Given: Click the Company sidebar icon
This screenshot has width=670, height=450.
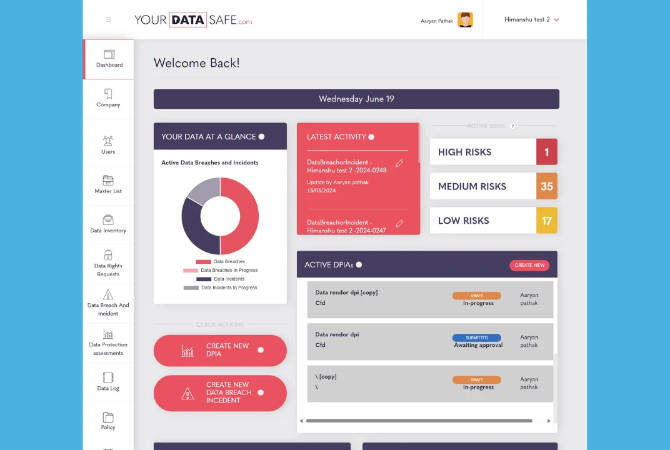Looking at the screenshot, I should [x=108, y=94].
